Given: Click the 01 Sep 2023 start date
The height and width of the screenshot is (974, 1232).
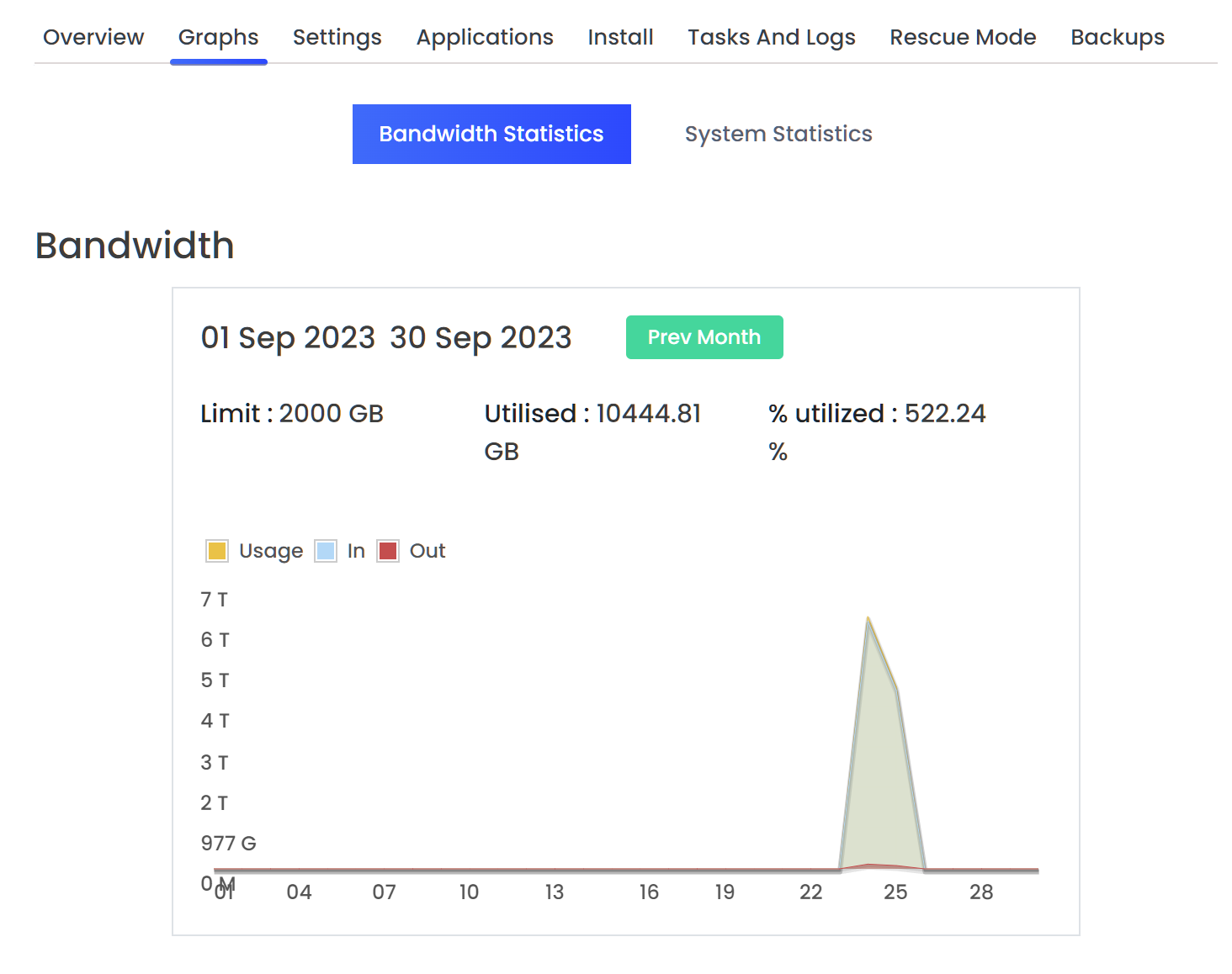Looking at the screenshot, I should (x=288, y=338).
